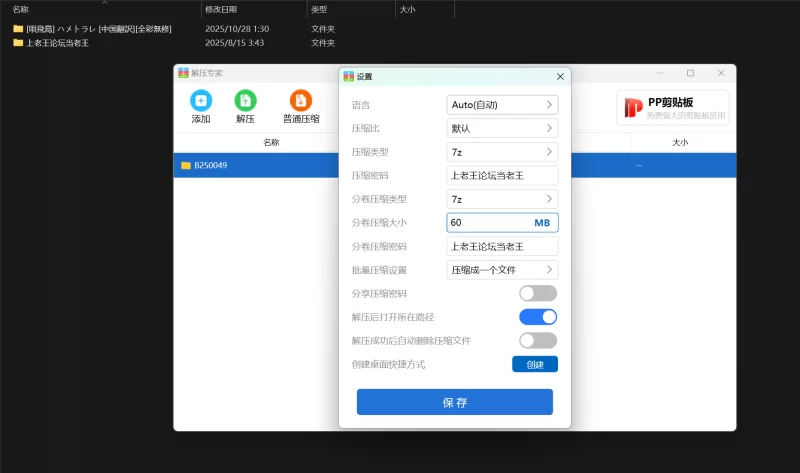Viewport: 800px width, 473px height.
Task: Open the 语言 Auto(自动) dropdown
Action: coord(502,104)
